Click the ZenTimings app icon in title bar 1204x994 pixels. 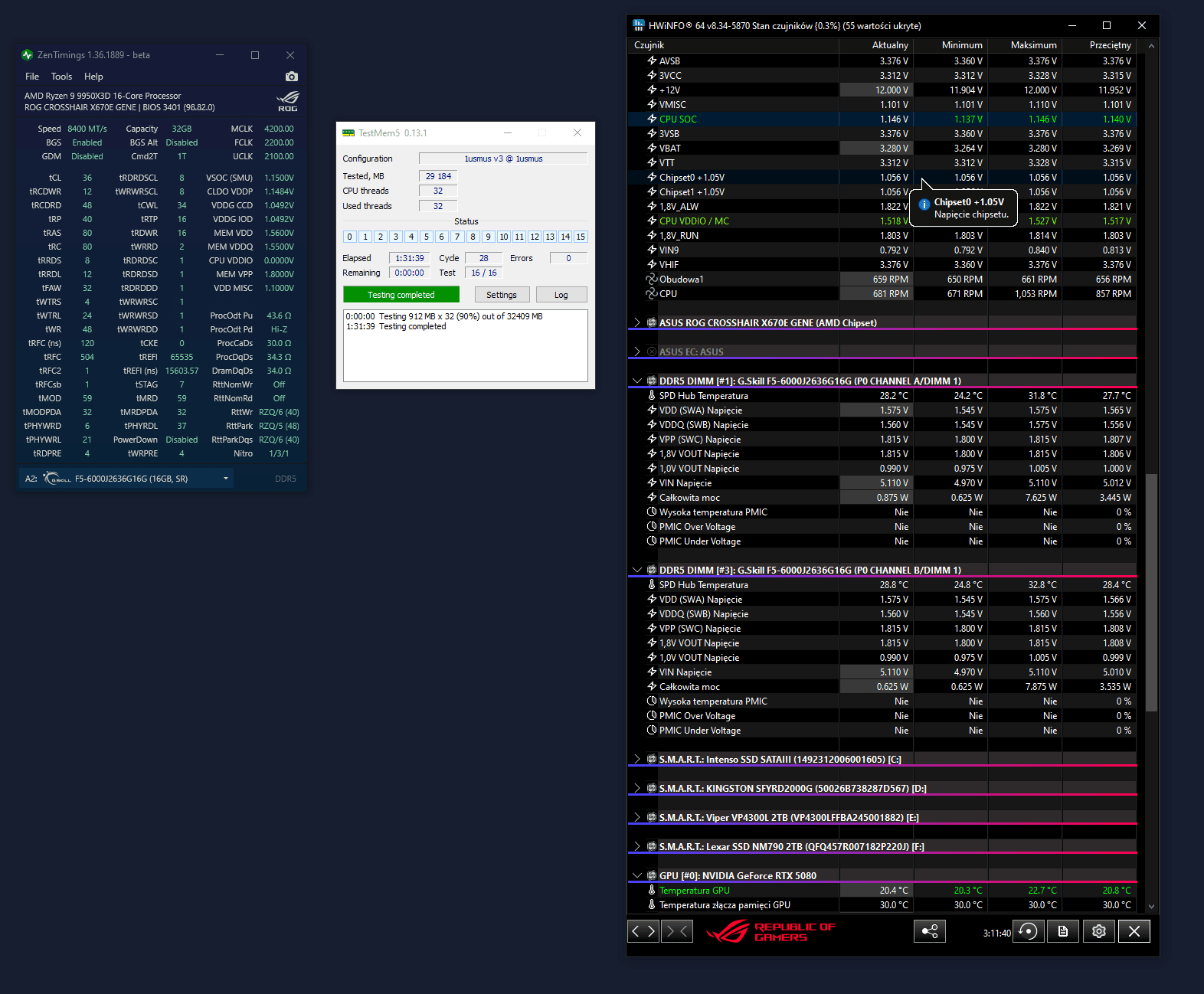point(28,55)
